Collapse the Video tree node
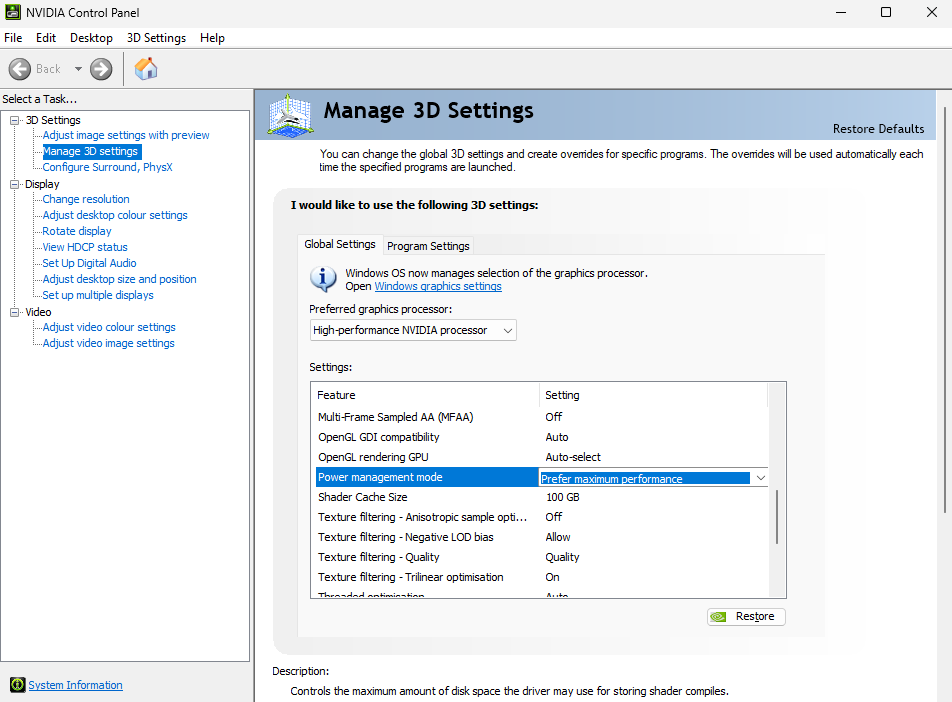The width and height of the screenshot is (952, 702). coord(15,312)
